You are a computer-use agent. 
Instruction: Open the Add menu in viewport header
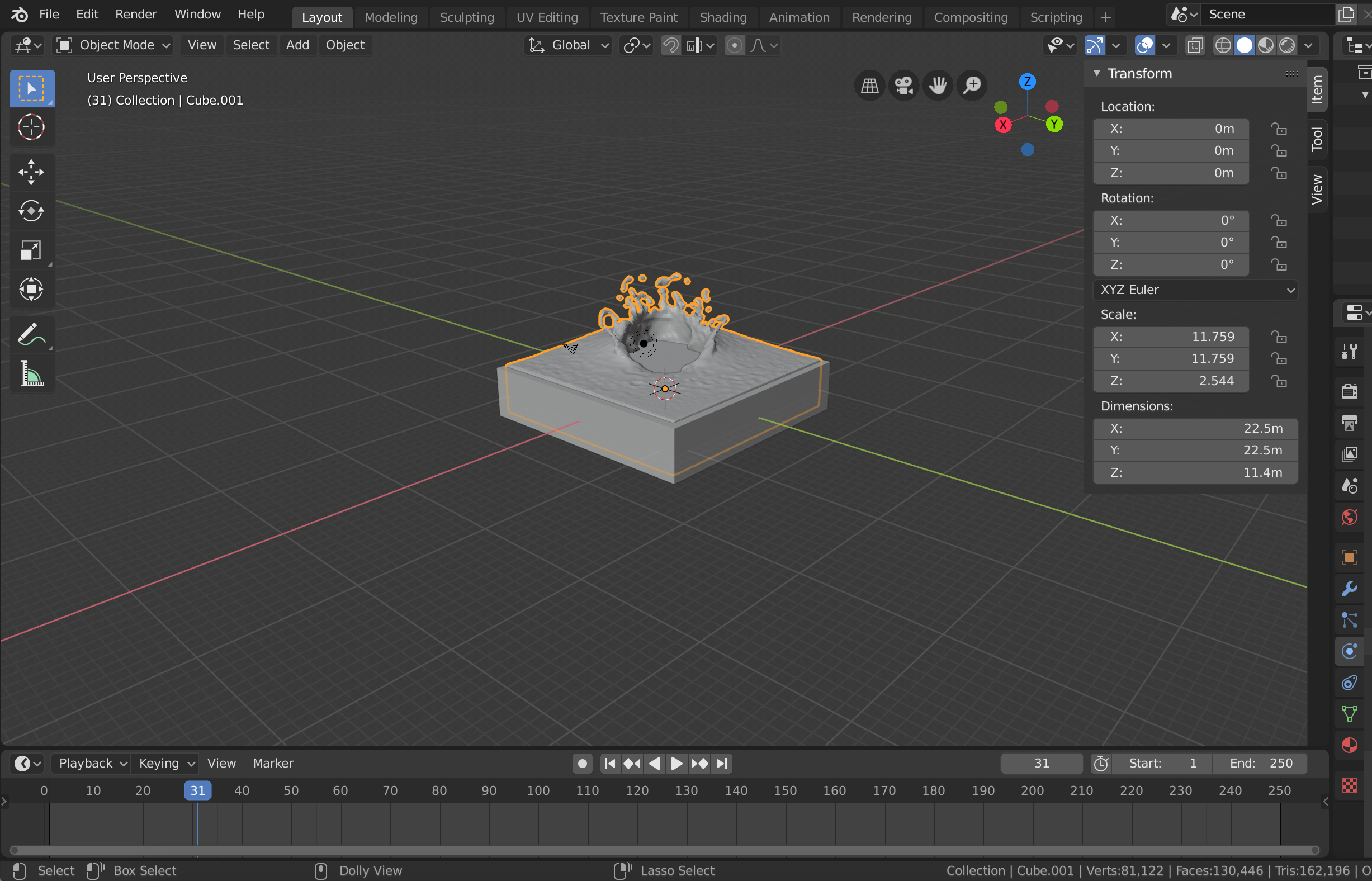coord(297,45)
